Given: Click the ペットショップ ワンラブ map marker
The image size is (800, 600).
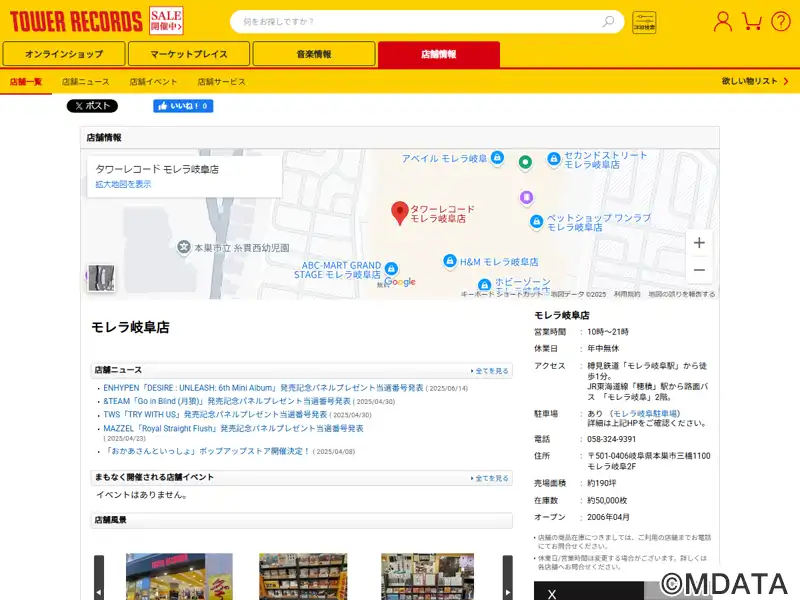Looking at the screenshot, I should (x=536, y=222).
